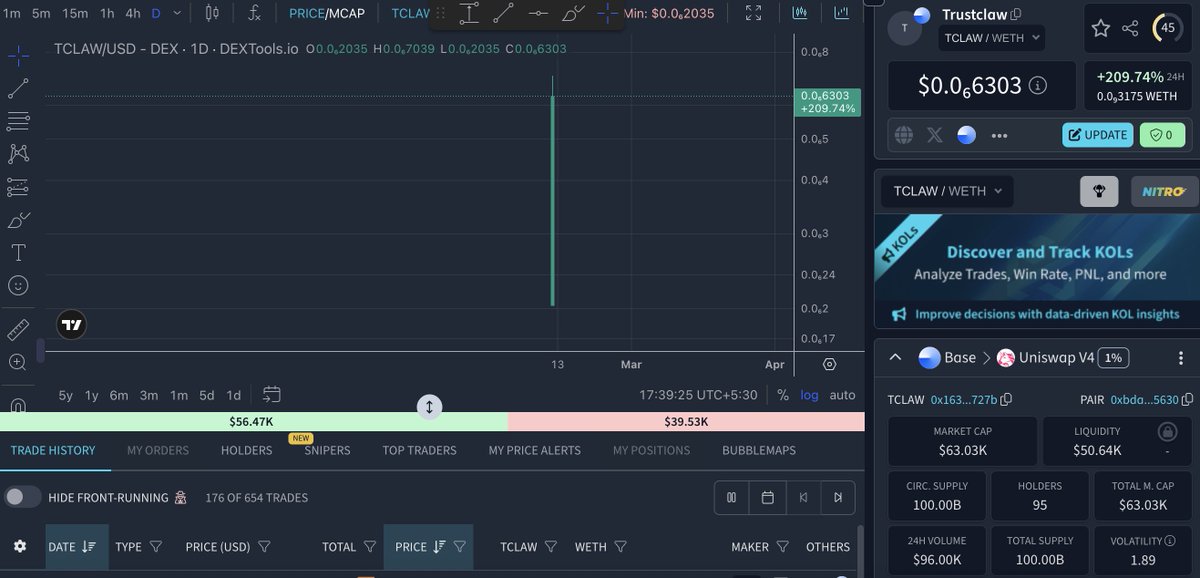Viewport: 1200px width, 578px height.
Task: Open the horizontal lines and Fibonacci tools
Action: (18, 121)
